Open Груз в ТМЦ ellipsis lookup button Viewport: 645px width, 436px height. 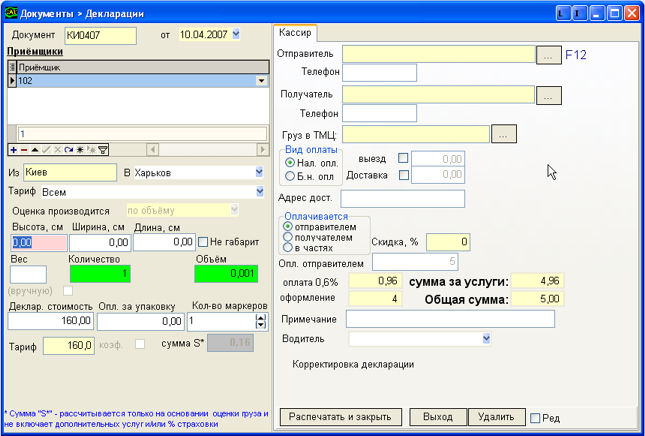click(x=504, y=134)
